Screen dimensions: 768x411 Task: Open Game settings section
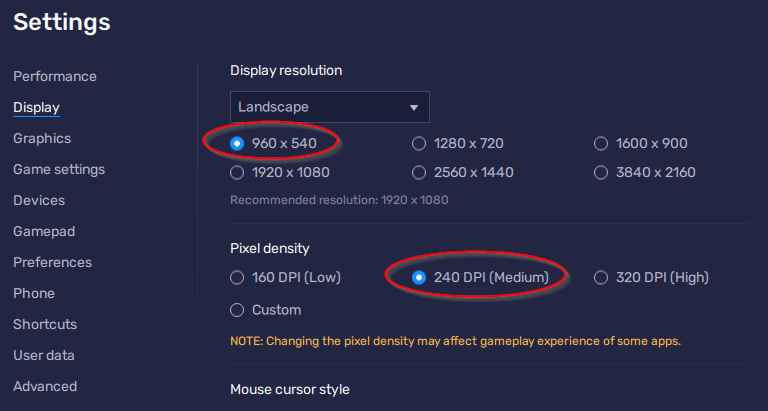[x=59, y=169]
